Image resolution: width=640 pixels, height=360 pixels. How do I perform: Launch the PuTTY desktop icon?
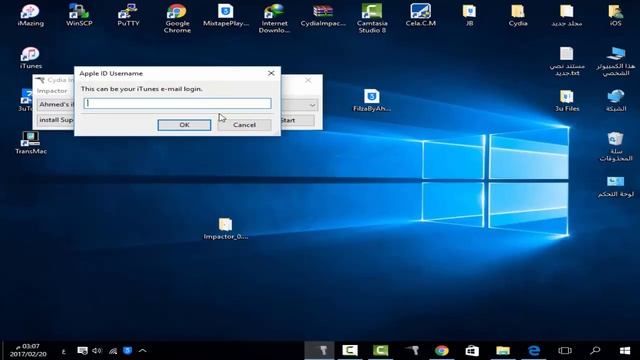point(128,16)
